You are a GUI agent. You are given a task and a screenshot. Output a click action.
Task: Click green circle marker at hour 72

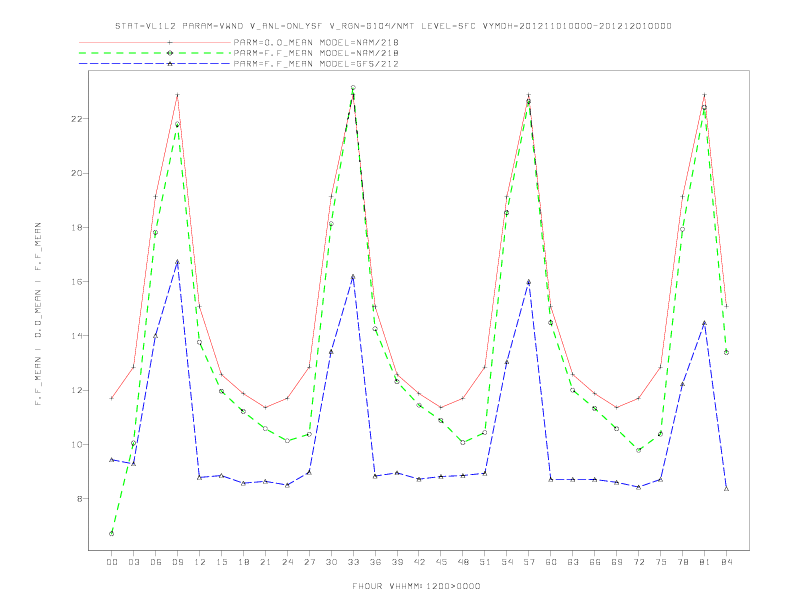[x=638, y=450]
